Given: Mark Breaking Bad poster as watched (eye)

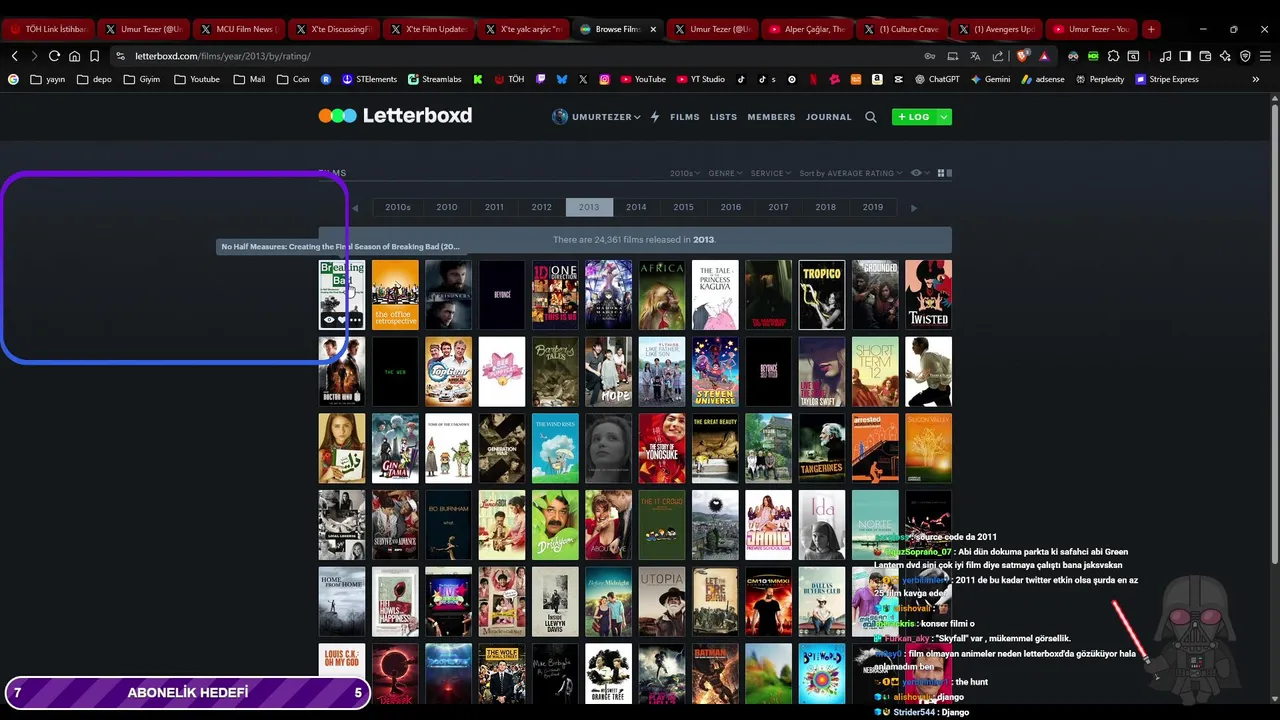Looking at the screenshot, I should click(328, 320).
